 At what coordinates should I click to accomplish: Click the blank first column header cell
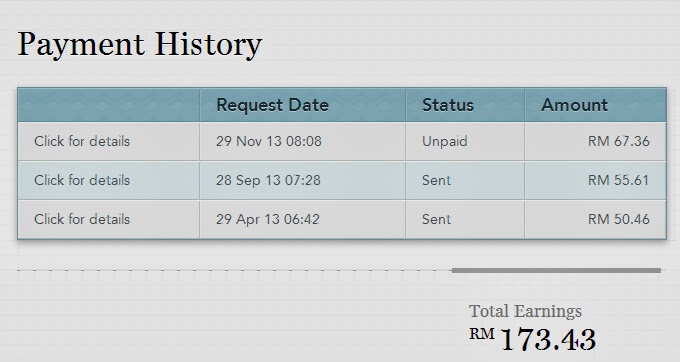point(109,105)
